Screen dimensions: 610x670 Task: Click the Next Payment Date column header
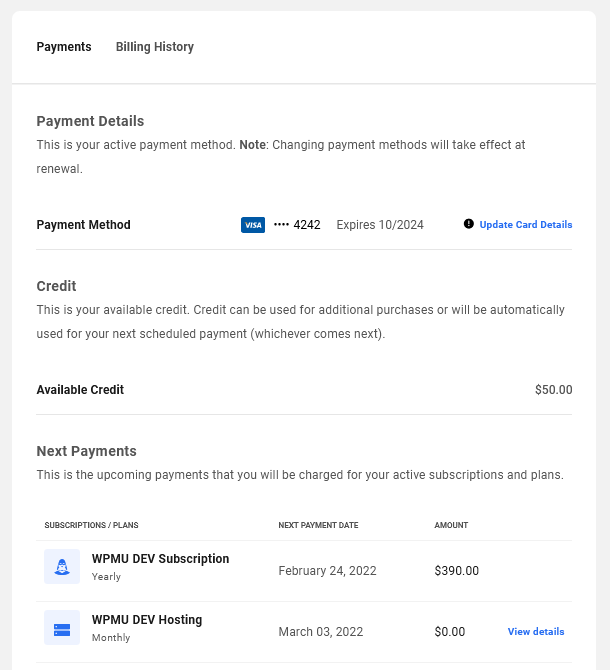[318, 525]
